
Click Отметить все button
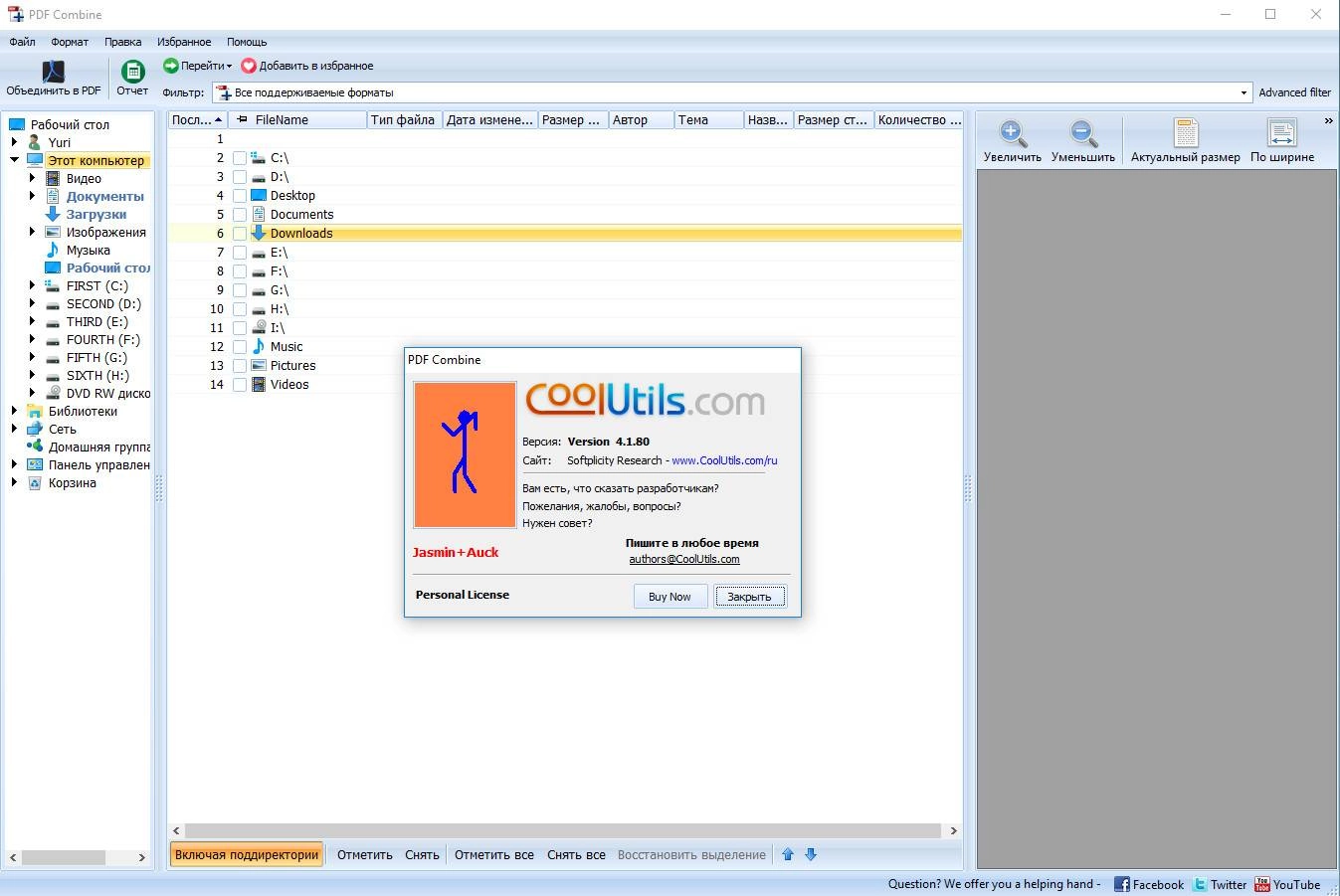click(x=494, y=854)
